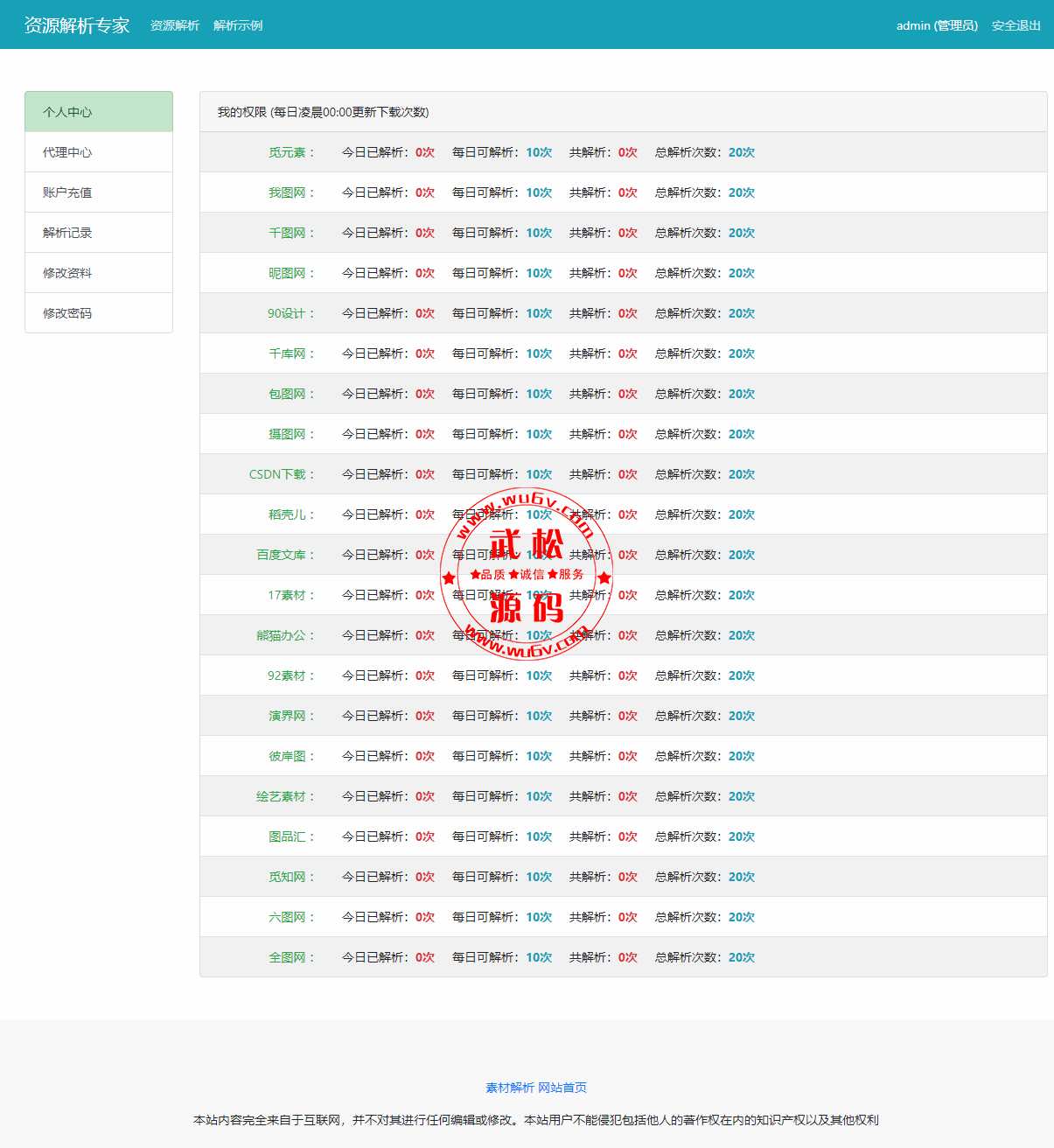This screenshot has width=1054, height=1148.
Task: Click 今日已解析 0次 in the 六图网 row
Action: tap(388, 917)
